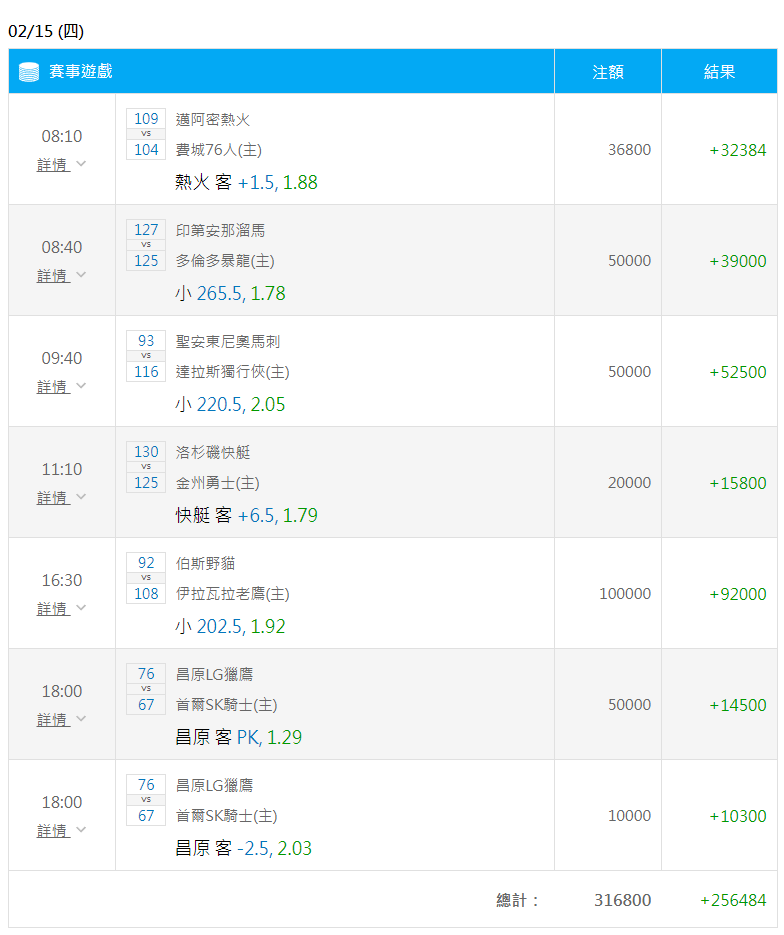
Task: Select the 快艇 客 +6.5 bet line
Action: [x=246, y=516]
